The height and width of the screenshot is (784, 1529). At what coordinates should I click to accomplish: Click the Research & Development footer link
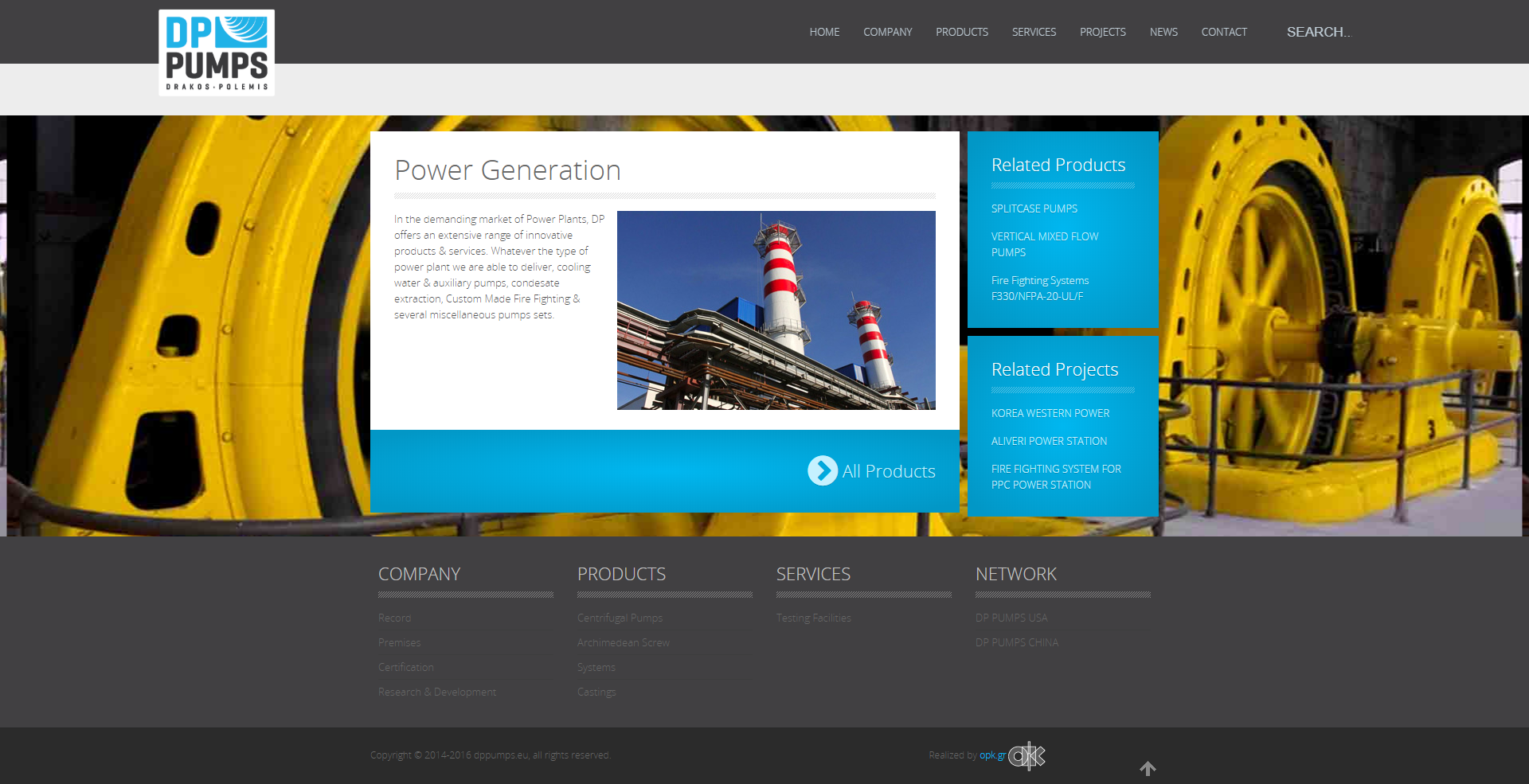click(x=436, y=692)
